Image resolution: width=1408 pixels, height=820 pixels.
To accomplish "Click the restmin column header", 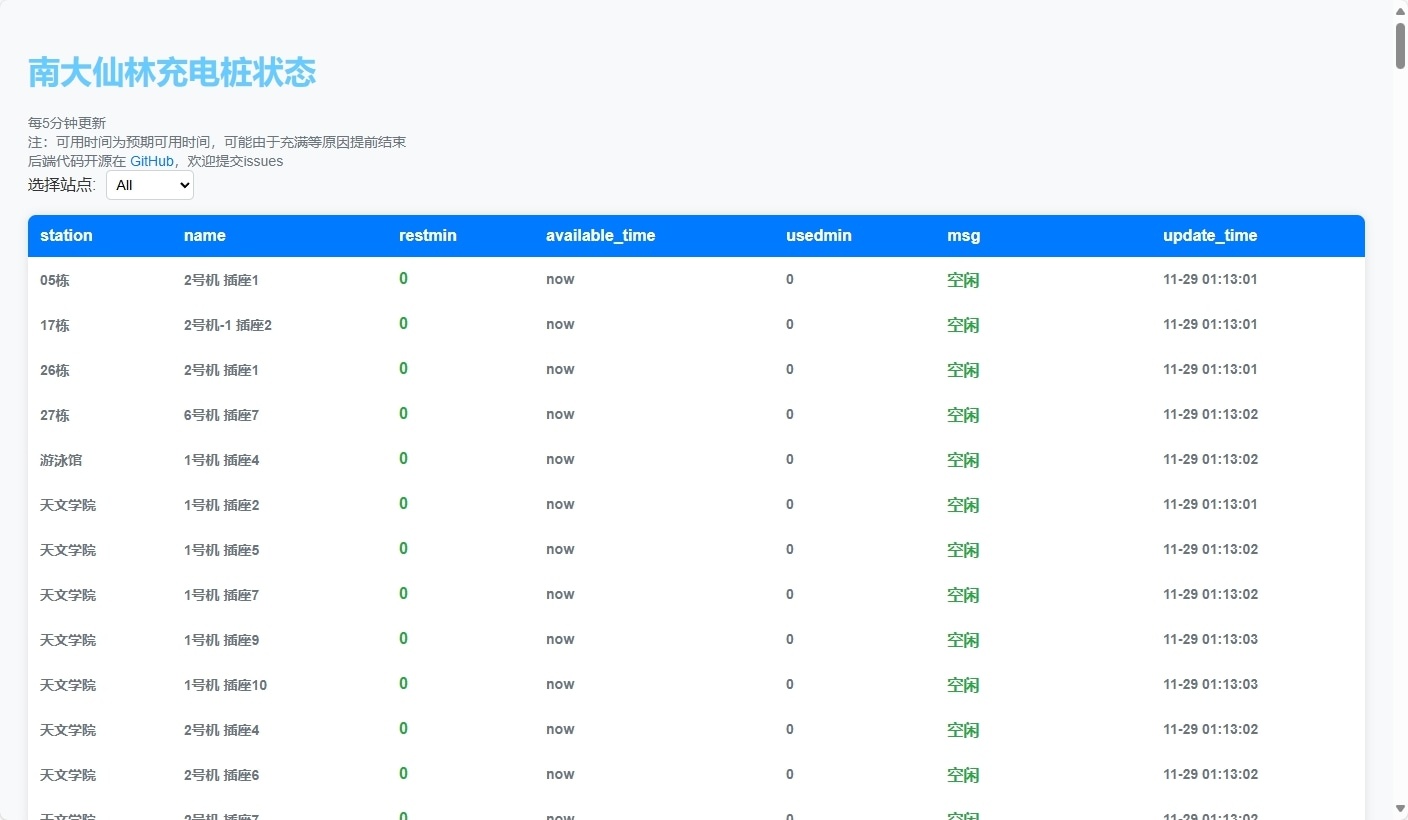I will [427, 236].
